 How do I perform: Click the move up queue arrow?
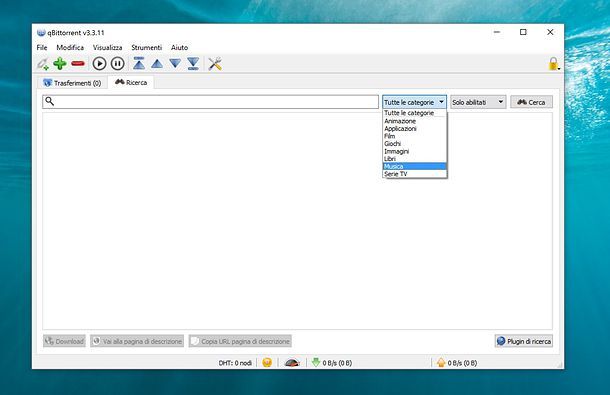pos(157,63)
